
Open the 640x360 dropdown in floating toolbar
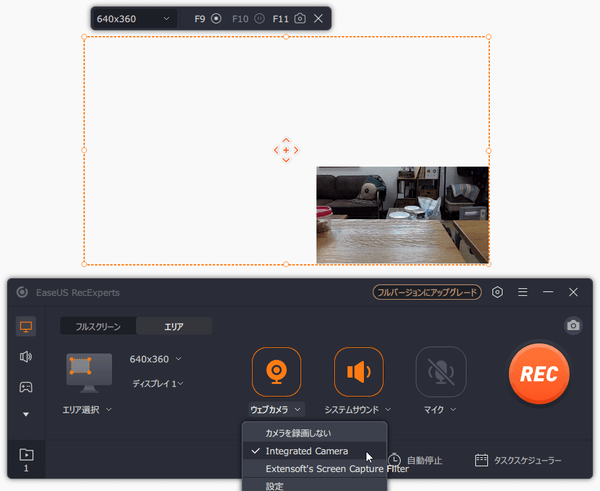(x=133, y=19)
